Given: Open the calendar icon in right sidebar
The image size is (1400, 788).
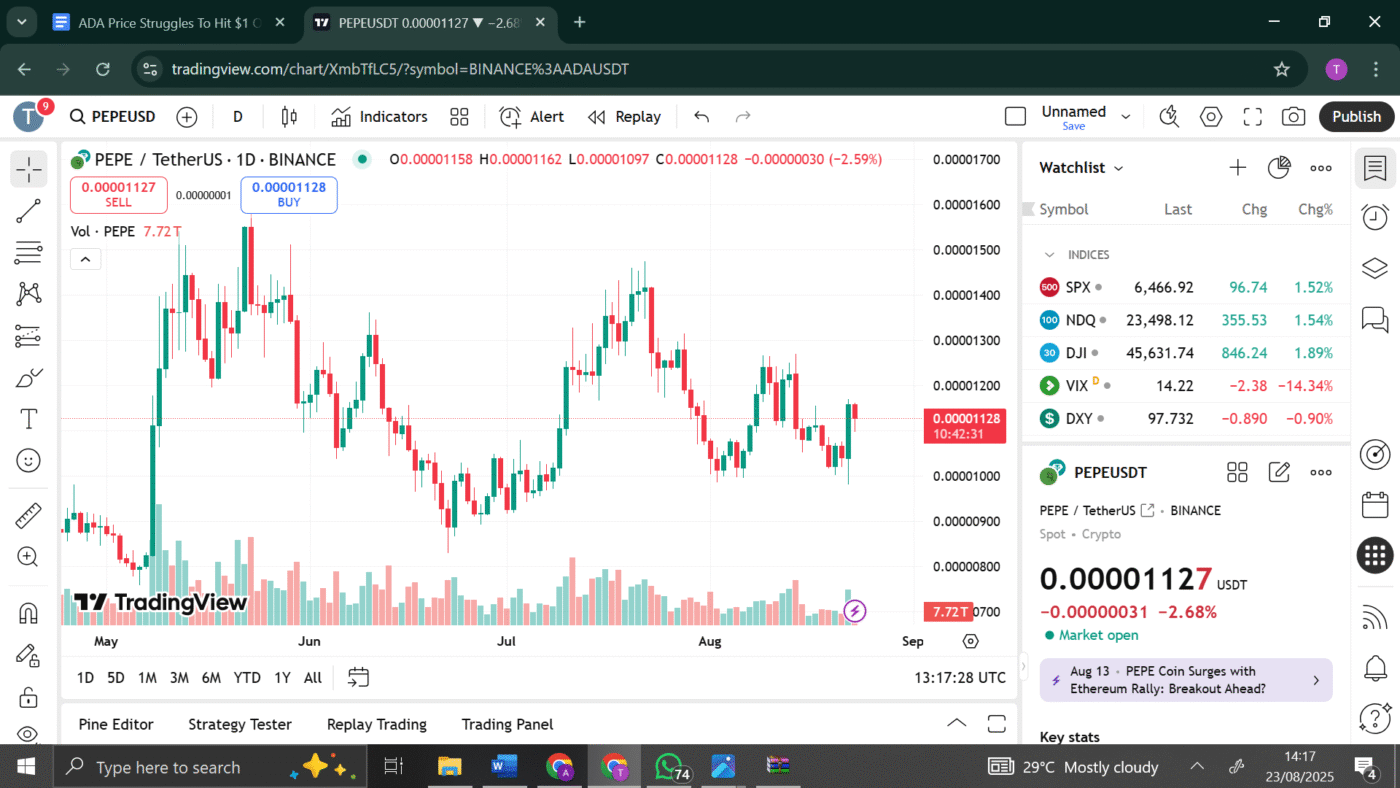Looking at the screenshot, I should (x=1375, y=505).
